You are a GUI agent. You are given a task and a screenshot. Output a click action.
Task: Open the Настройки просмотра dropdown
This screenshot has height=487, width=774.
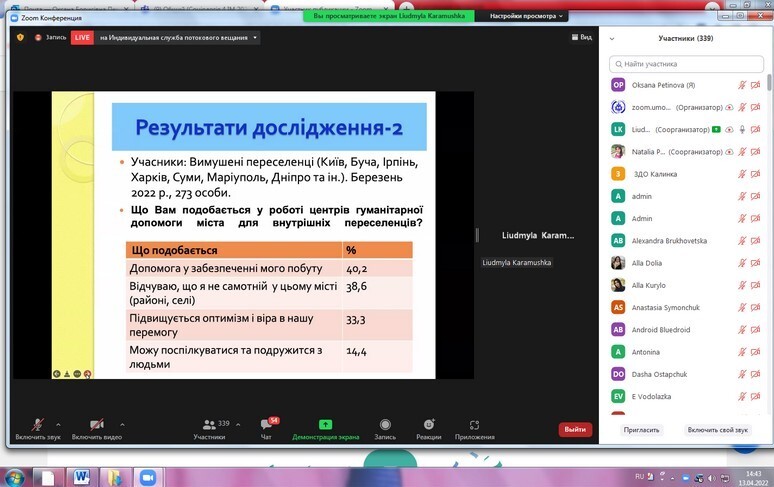tap(526, 16)
